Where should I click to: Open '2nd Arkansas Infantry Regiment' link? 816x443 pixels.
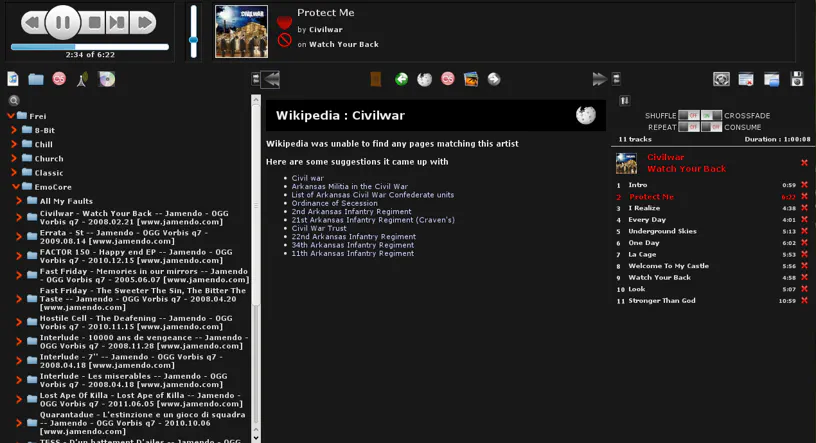tap(351, 211)
